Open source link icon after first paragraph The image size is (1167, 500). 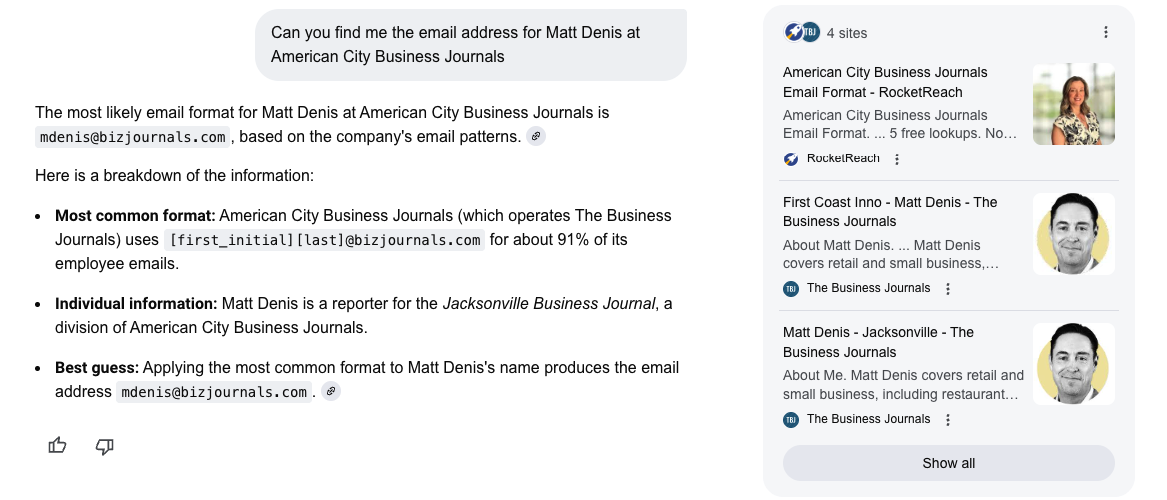536,137
